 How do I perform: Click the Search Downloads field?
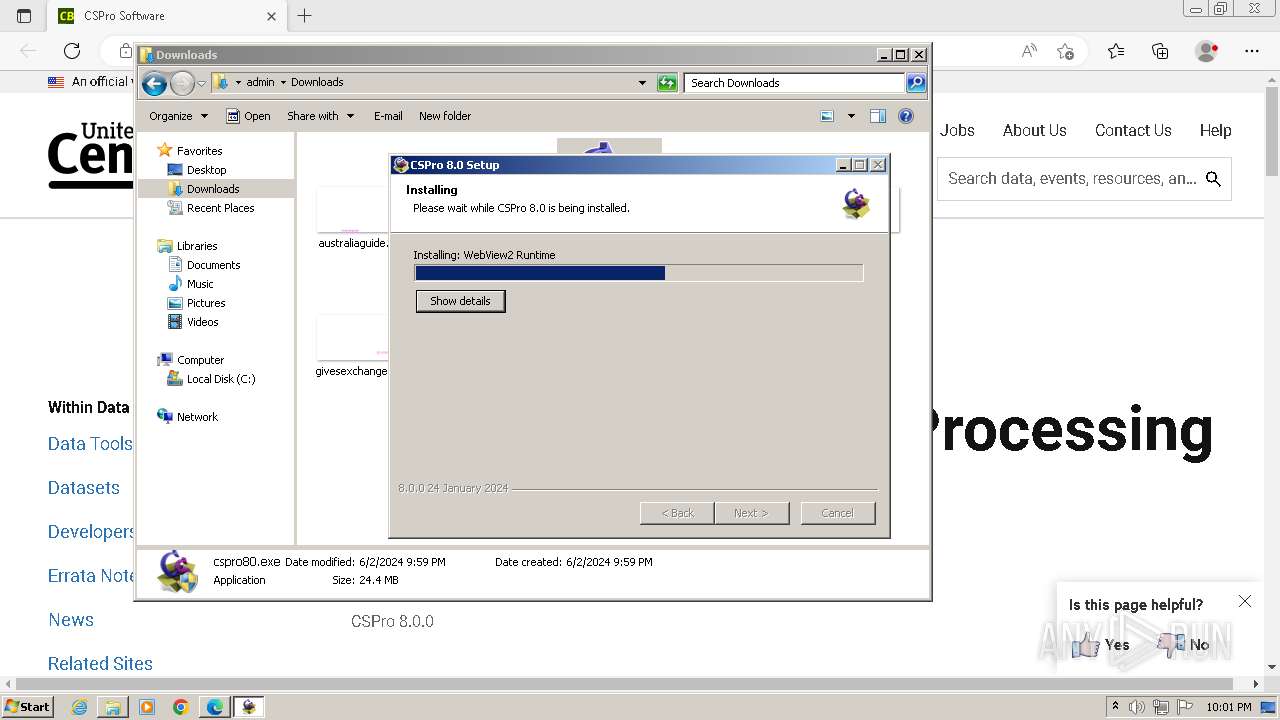795,83
